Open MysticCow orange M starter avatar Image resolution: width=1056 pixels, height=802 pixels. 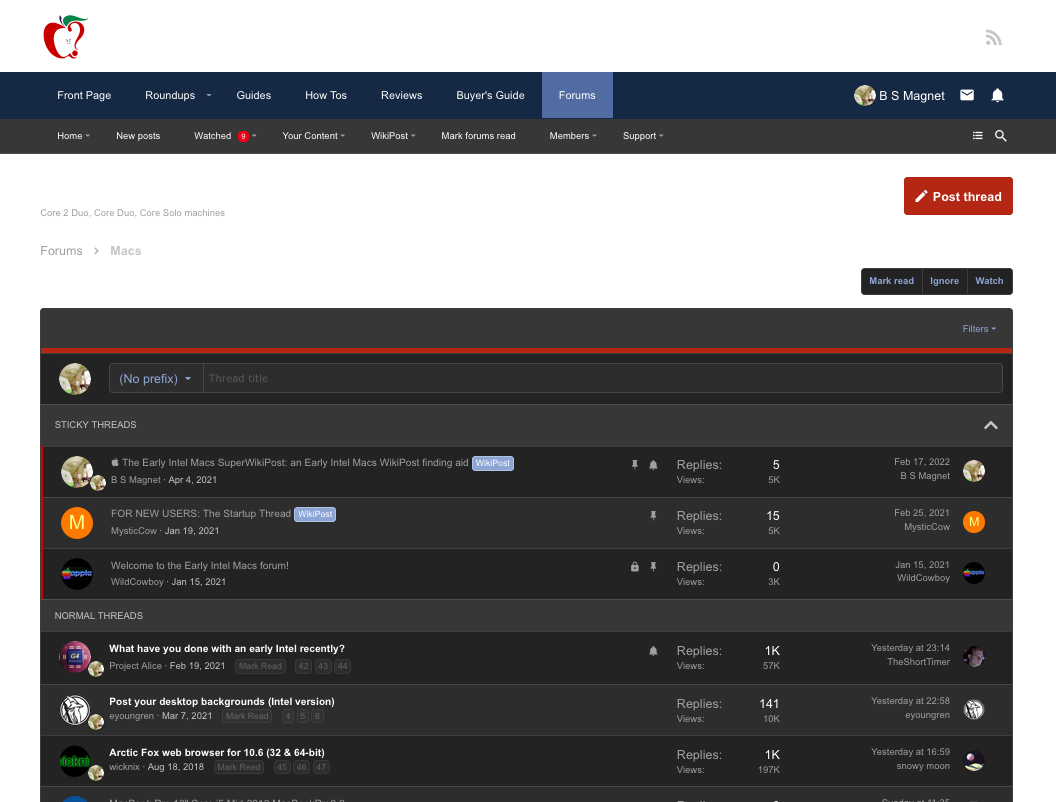tap(77, 523)
